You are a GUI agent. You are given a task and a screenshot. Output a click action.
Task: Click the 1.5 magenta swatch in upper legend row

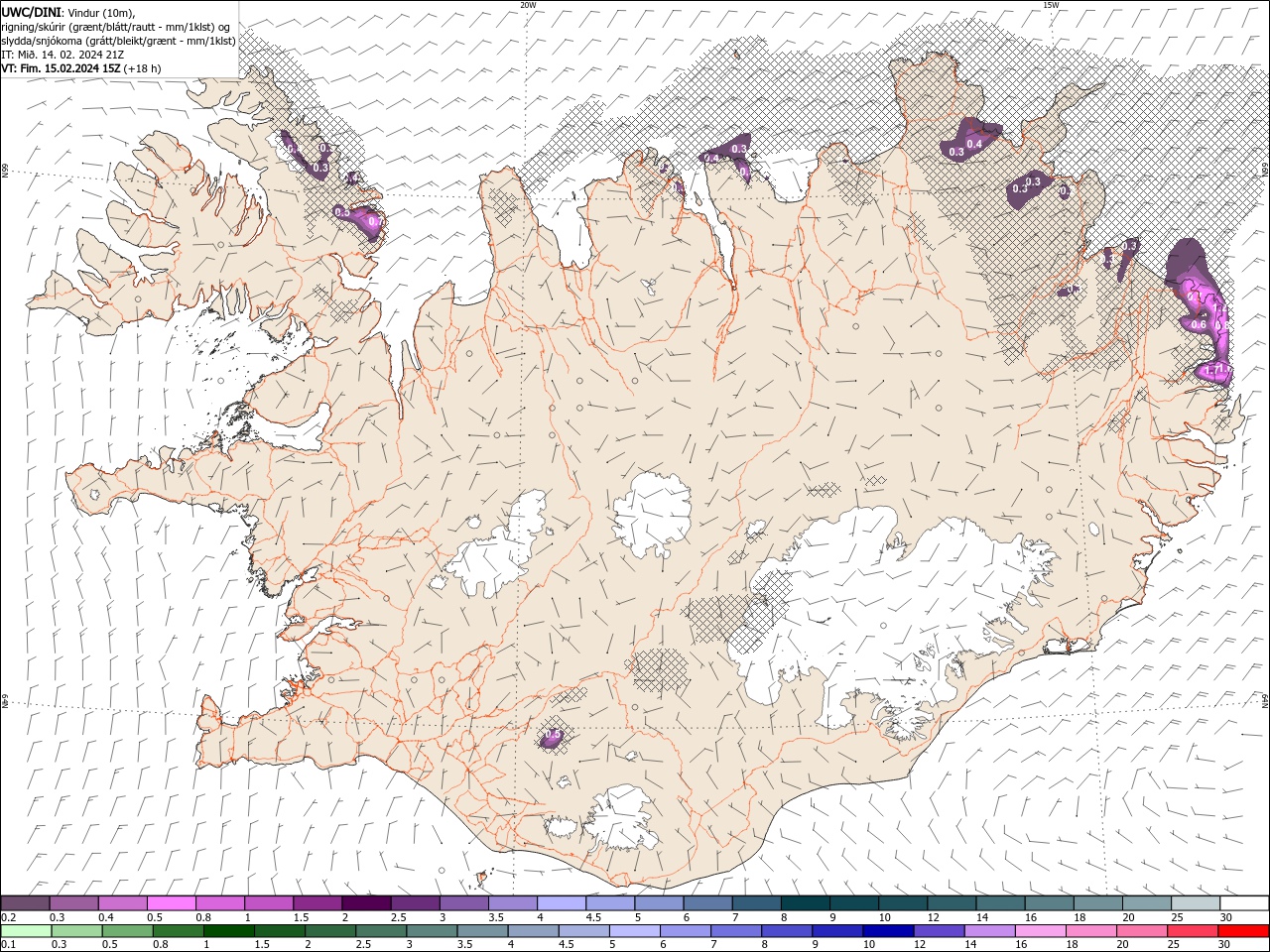pos(317,903)
